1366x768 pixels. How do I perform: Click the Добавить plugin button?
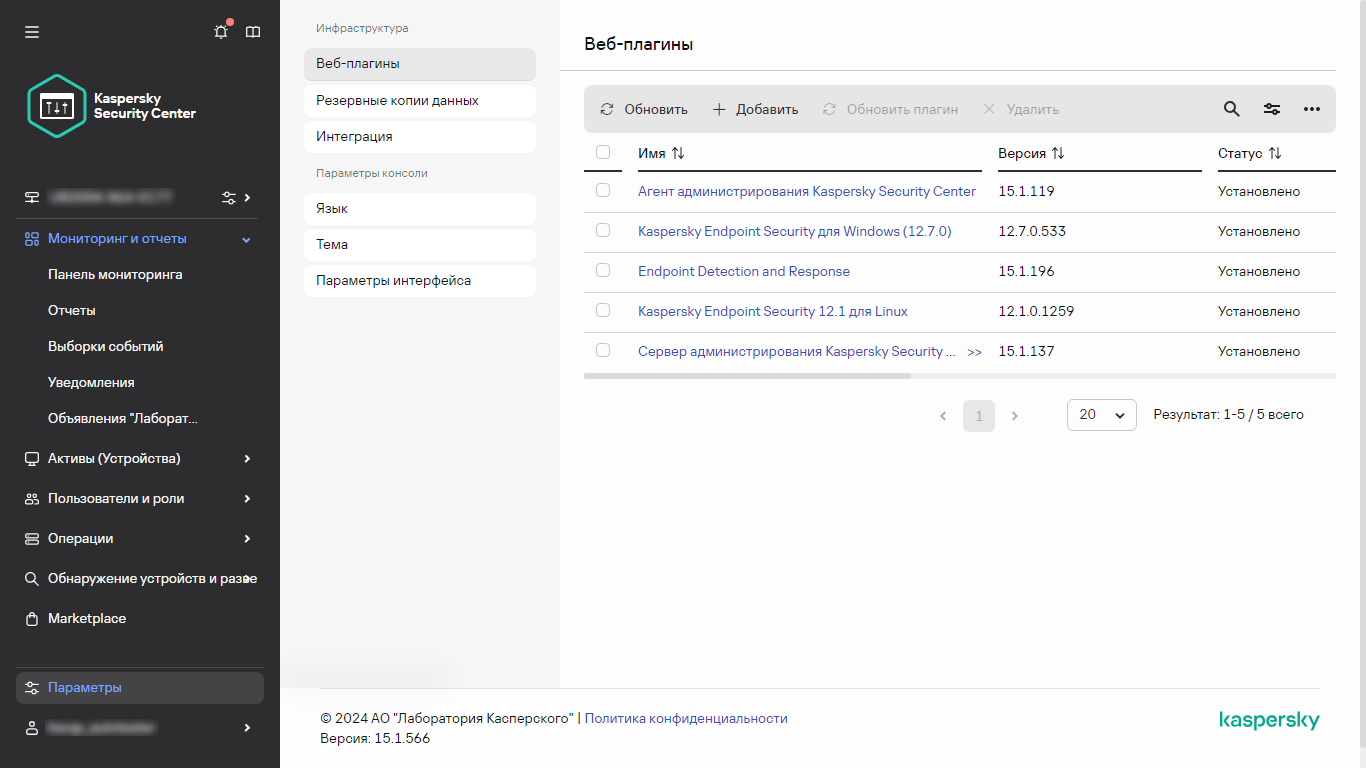[755, 109]
